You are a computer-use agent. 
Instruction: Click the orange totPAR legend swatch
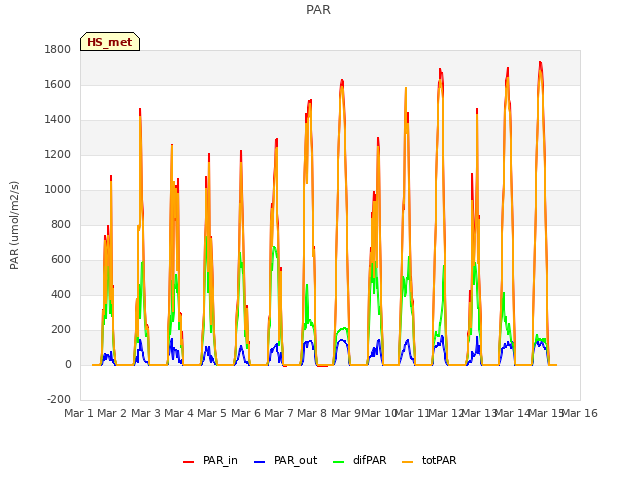pos(407,462)
